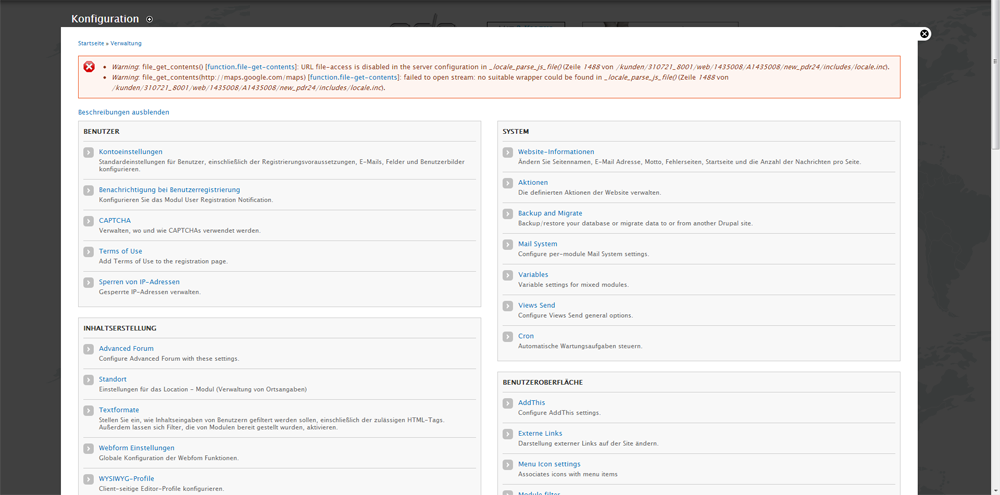
Task: Click the arrow icon beside AddThis
Action: 508,403
